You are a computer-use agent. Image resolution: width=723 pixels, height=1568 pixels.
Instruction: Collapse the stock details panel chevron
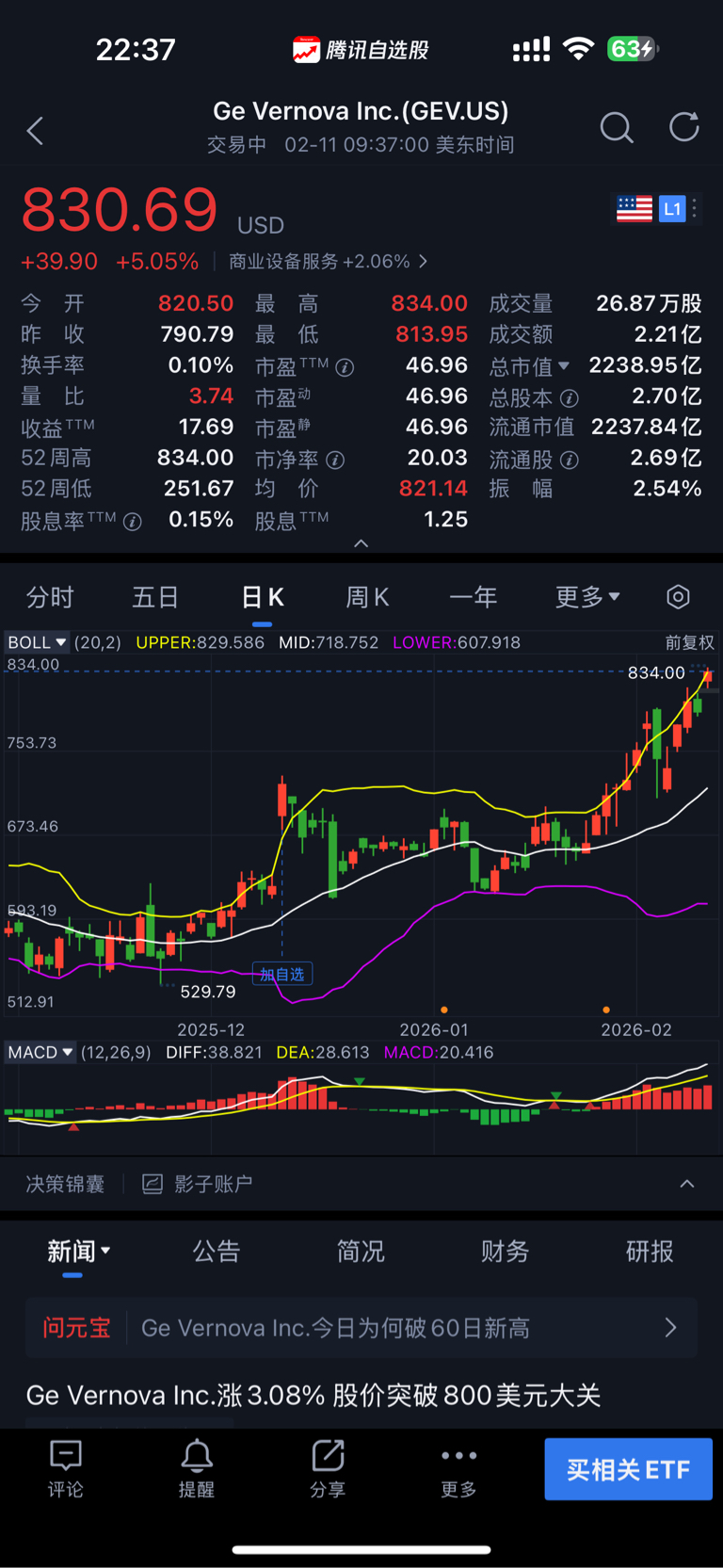pyautogui.click(x=361, y=543)
